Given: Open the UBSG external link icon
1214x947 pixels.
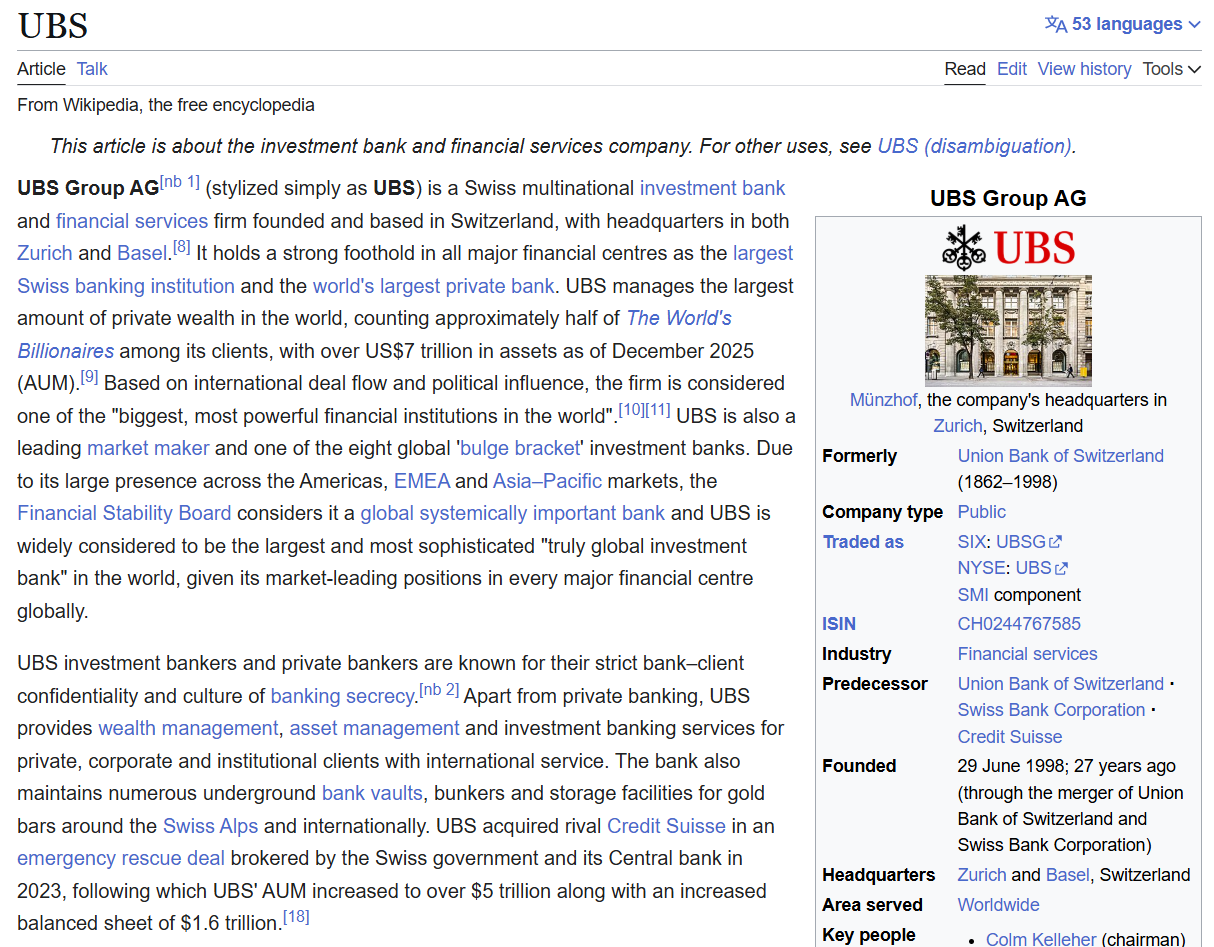Looking at the screenshot, I should coord(1056,542).
